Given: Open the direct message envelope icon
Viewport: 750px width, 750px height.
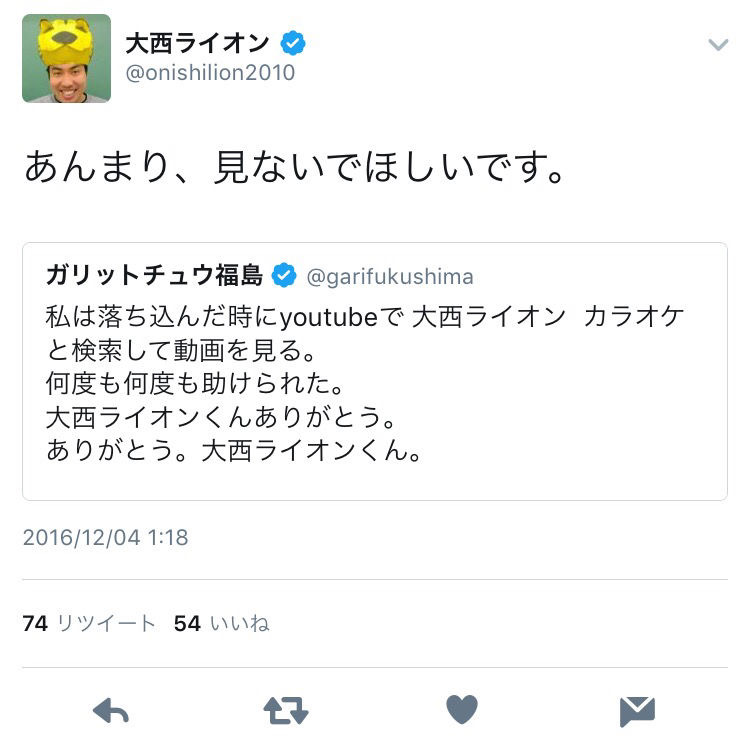Looking at the screenshot, I should 637,711.
